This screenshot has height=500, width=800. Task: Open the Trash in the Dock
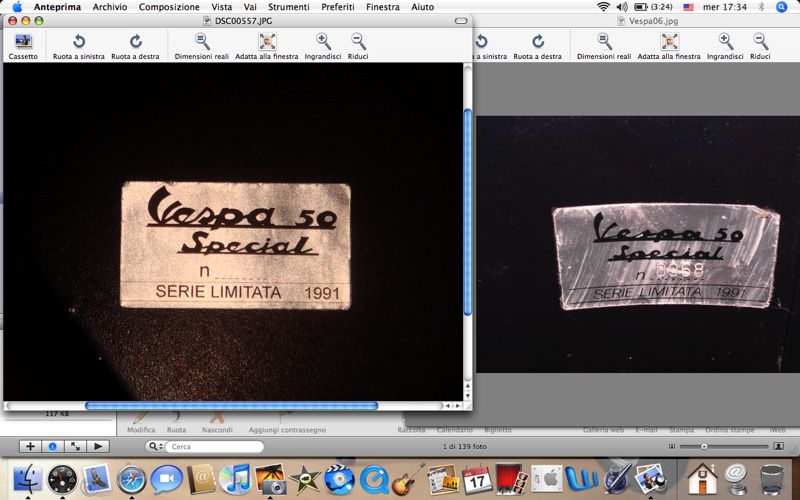click(771, 479)
